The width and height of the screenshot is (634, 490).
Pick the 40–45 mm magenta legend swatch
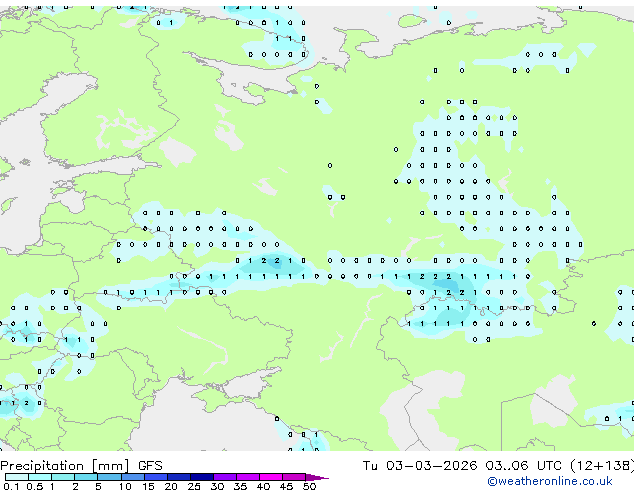pyautogui.click(x=271, y=477)
